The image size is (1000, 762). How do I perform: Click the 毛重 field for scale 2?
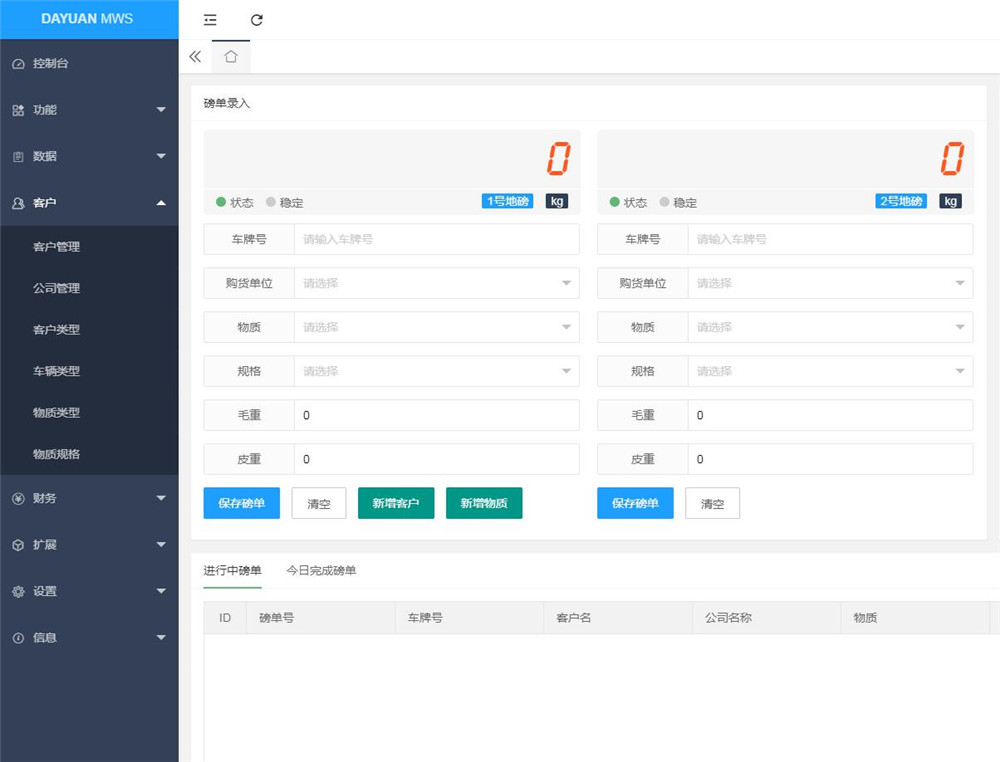click(x=830, y=415)
